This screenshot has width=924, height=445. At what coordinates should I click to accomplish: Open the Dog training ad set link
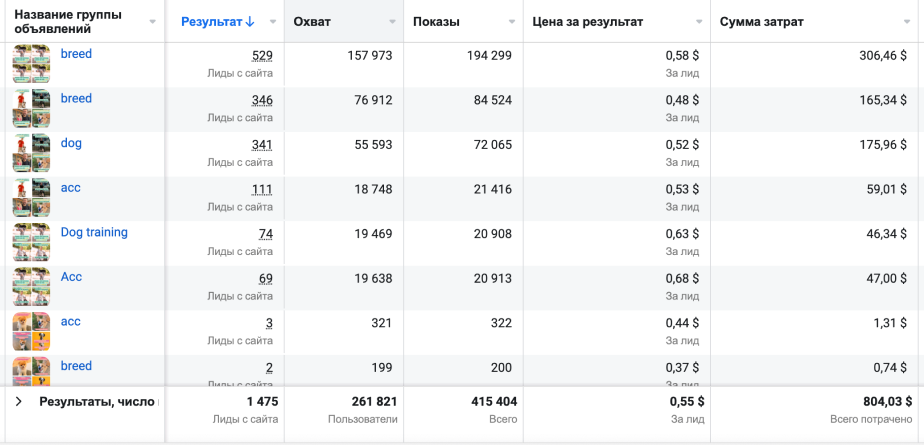pyautogui.click(x=94, y=232)
